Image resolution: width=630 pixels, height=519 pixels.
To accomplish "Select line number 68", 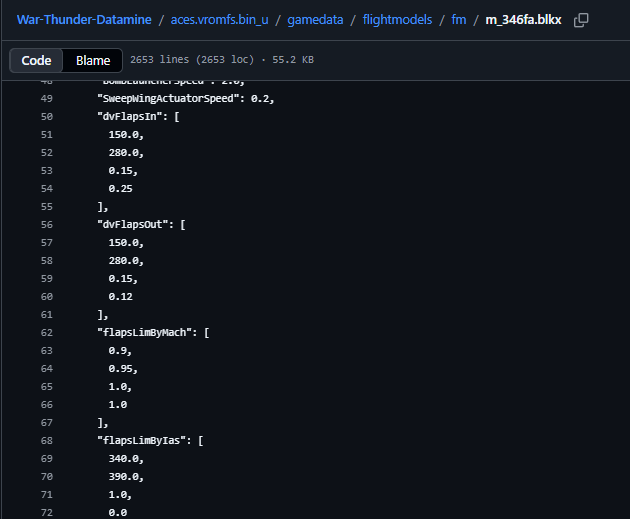I will (47, 441).
